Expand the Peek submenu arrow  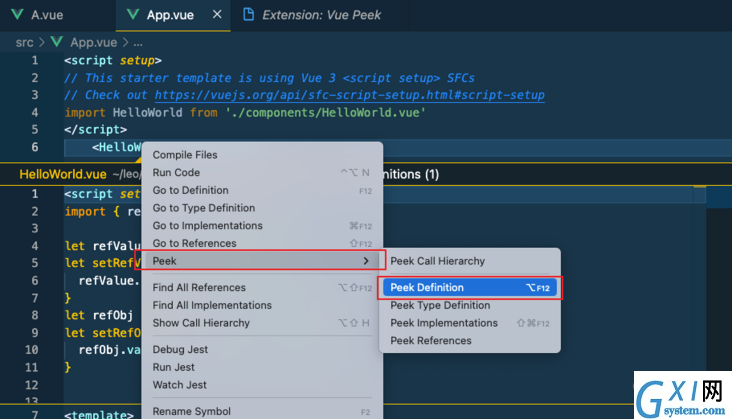366,261
